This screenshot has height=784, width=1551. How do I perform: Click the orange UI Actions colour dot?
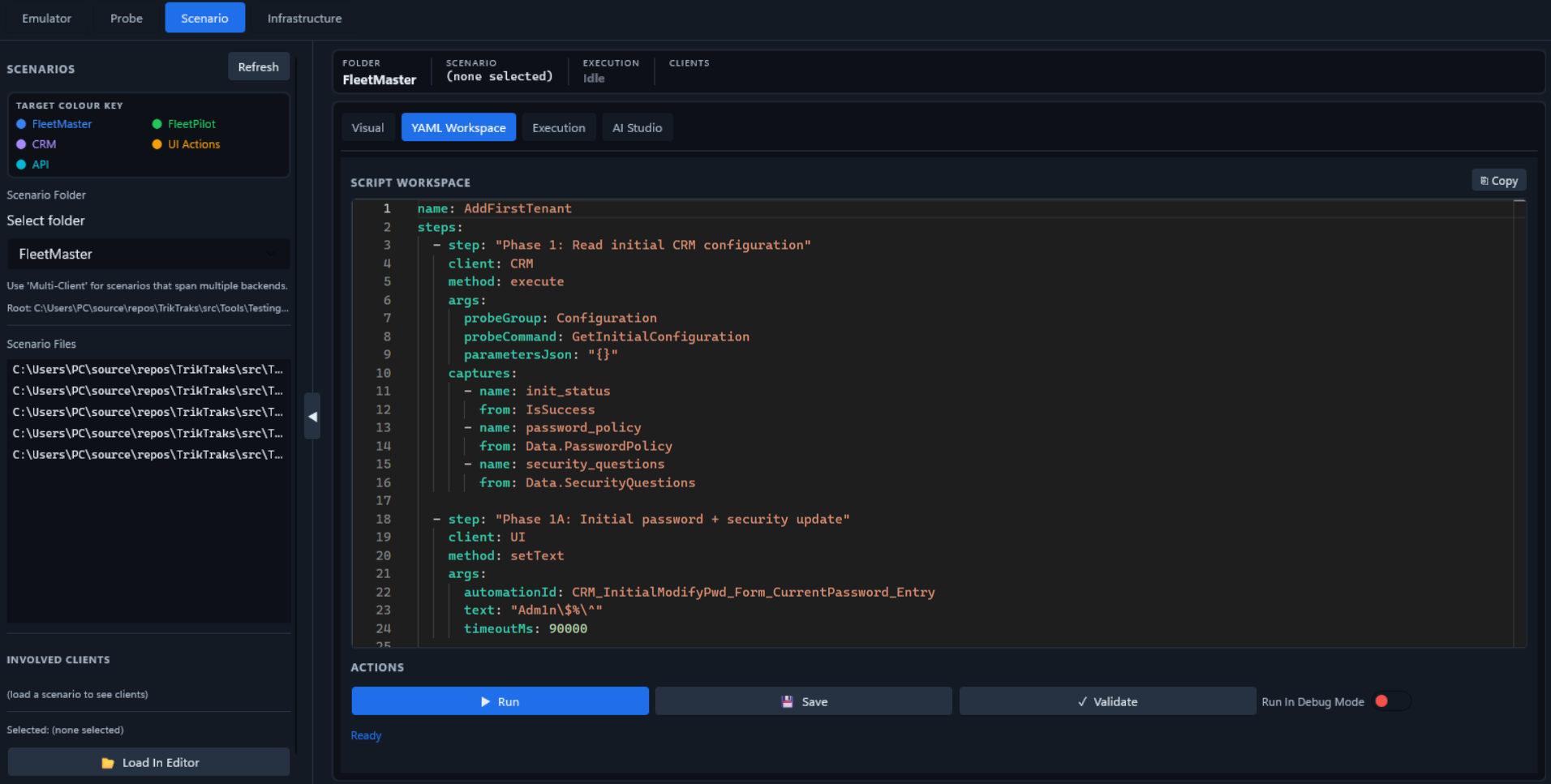coord(157,144)
